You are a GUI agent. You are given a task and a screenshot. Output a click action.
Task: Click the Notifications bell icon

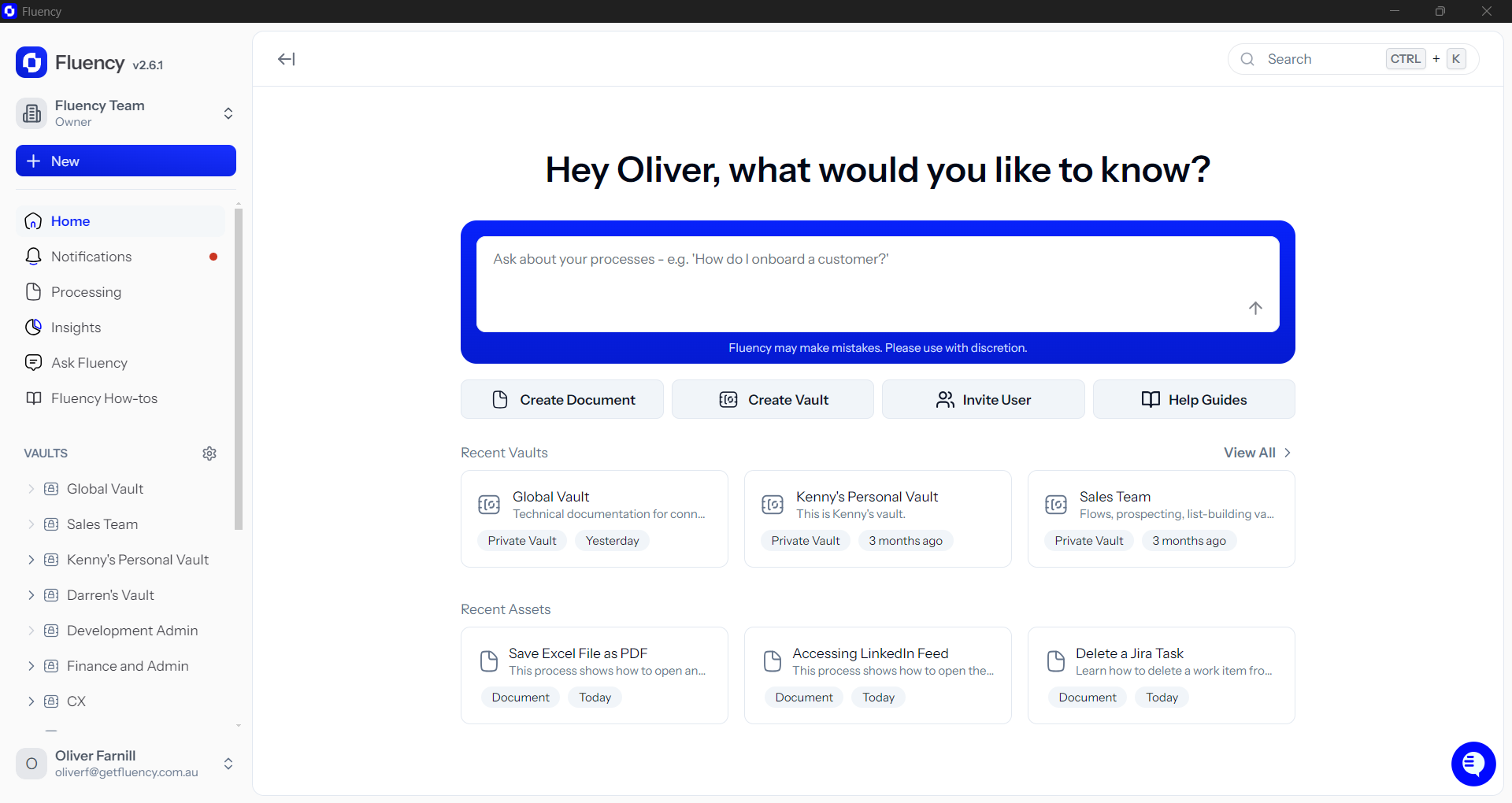(x=33, y=257)
